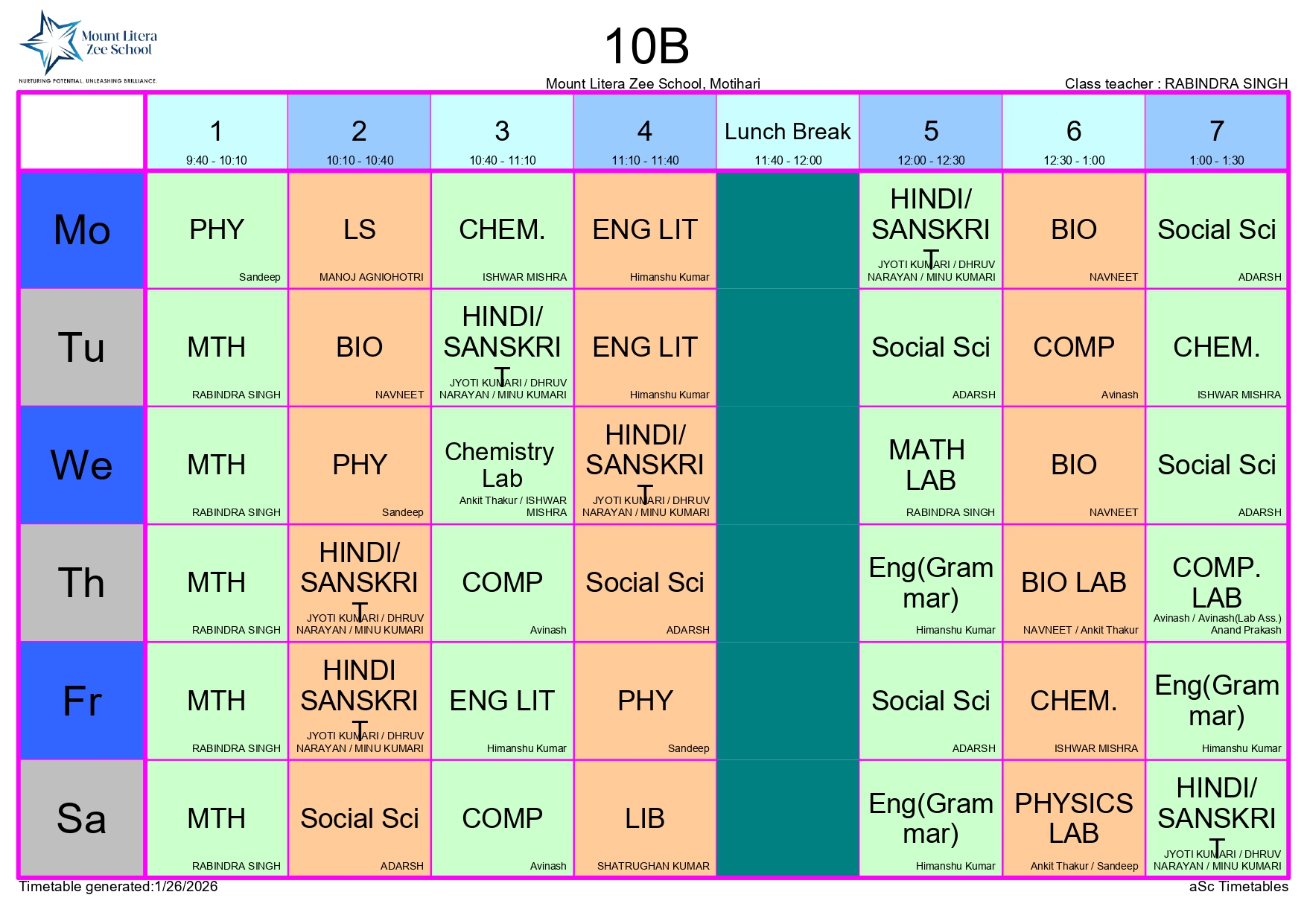1307x924 pixels.
Task: Click the Saturday LIB lesson cell
Action: pos(645,818)
